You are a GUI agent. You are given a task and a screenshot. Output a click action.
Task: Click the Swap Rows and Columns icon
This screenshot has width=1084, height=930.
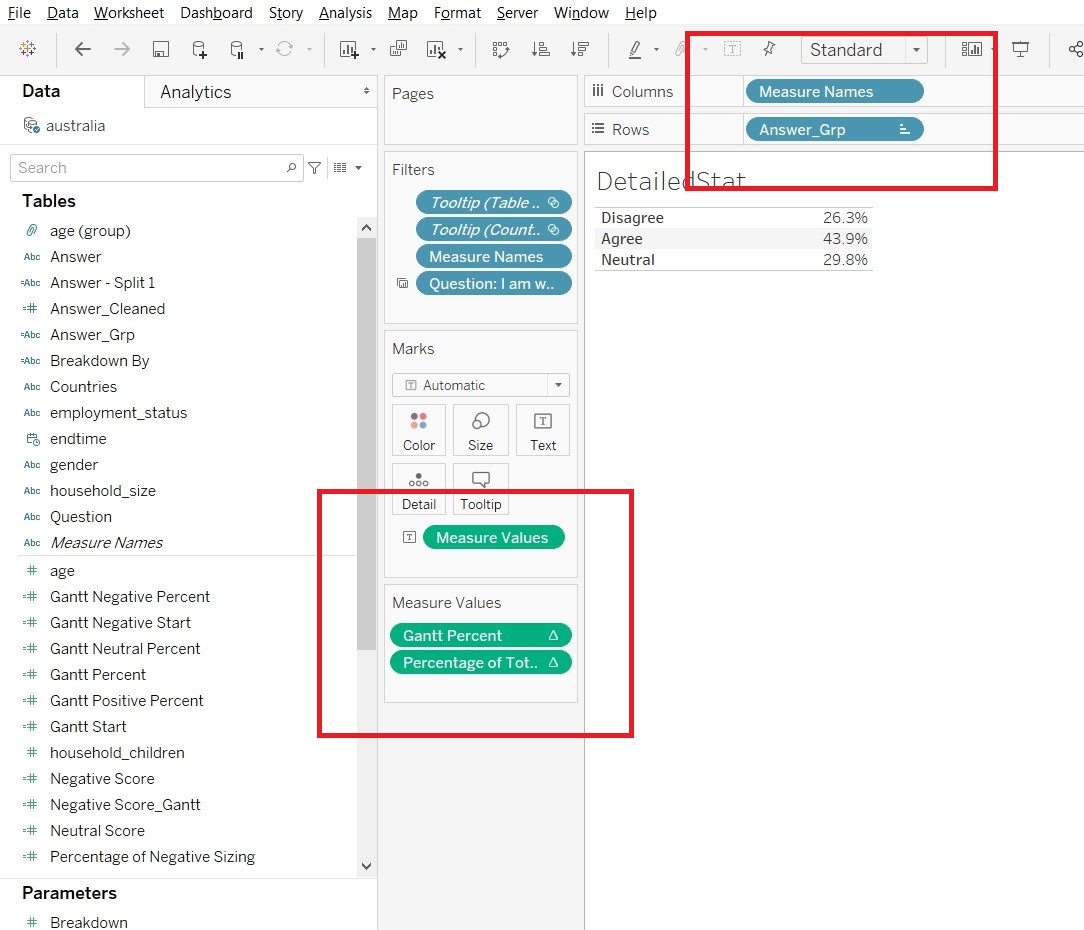coord(501,49)
